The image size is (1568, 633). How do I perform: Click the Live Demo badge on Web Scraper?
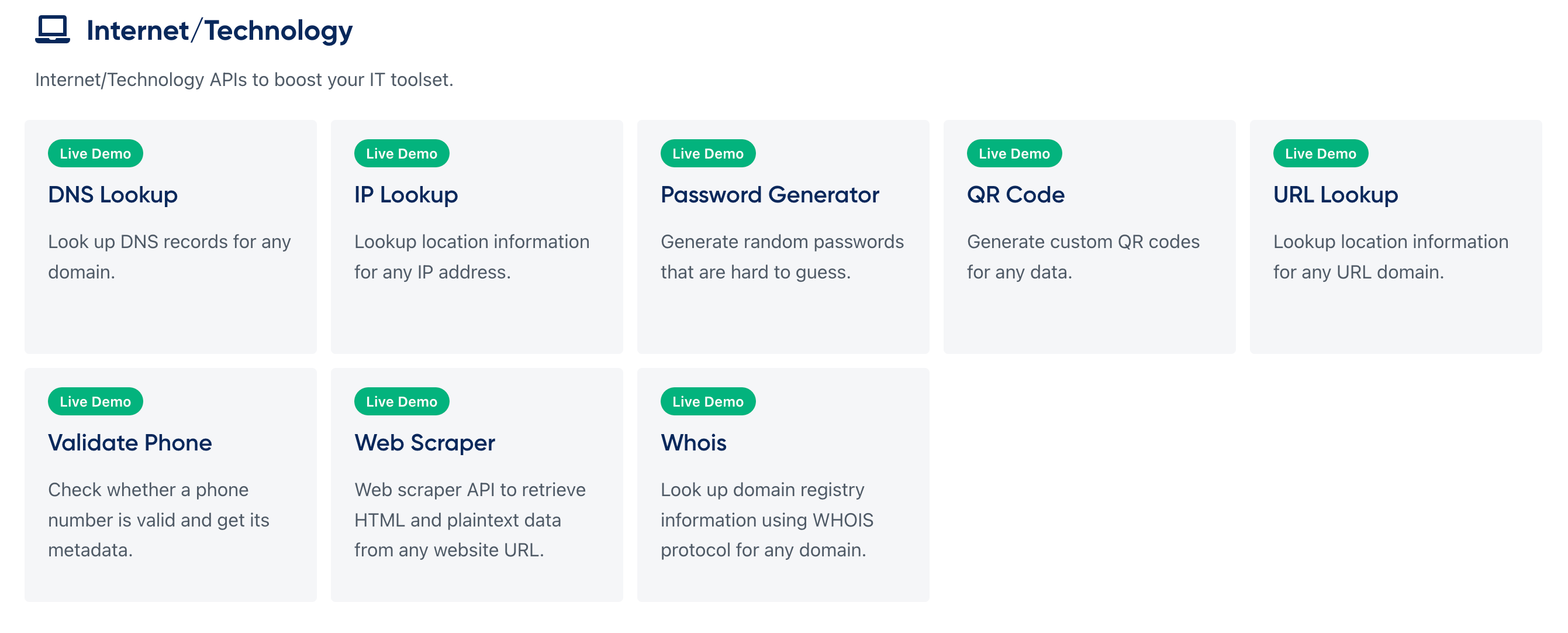[401, 401]
